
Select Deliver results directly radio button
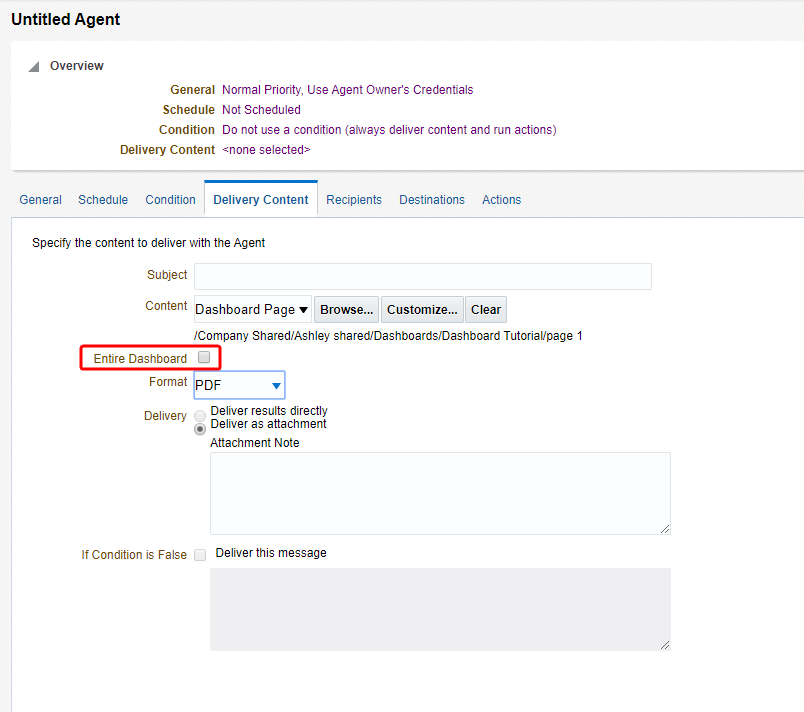(x=200, y=415)
